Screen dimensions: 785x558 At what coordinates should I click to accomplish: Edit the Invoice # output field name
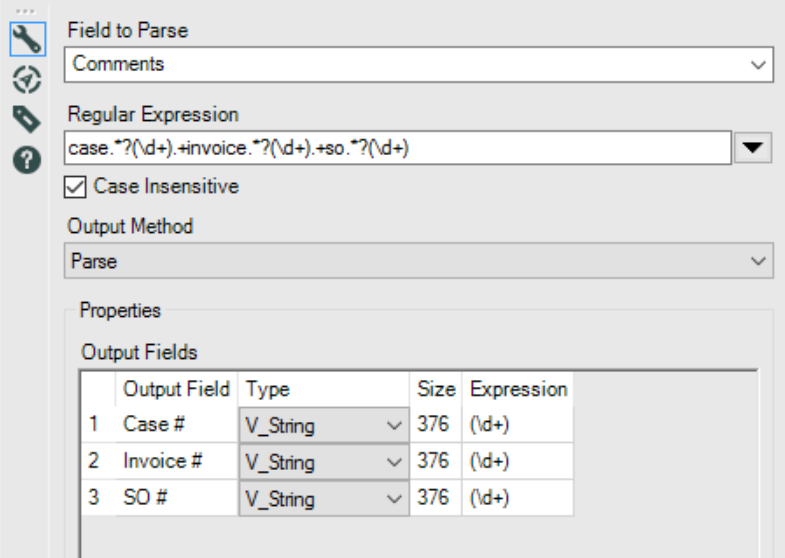coord(175,462)
